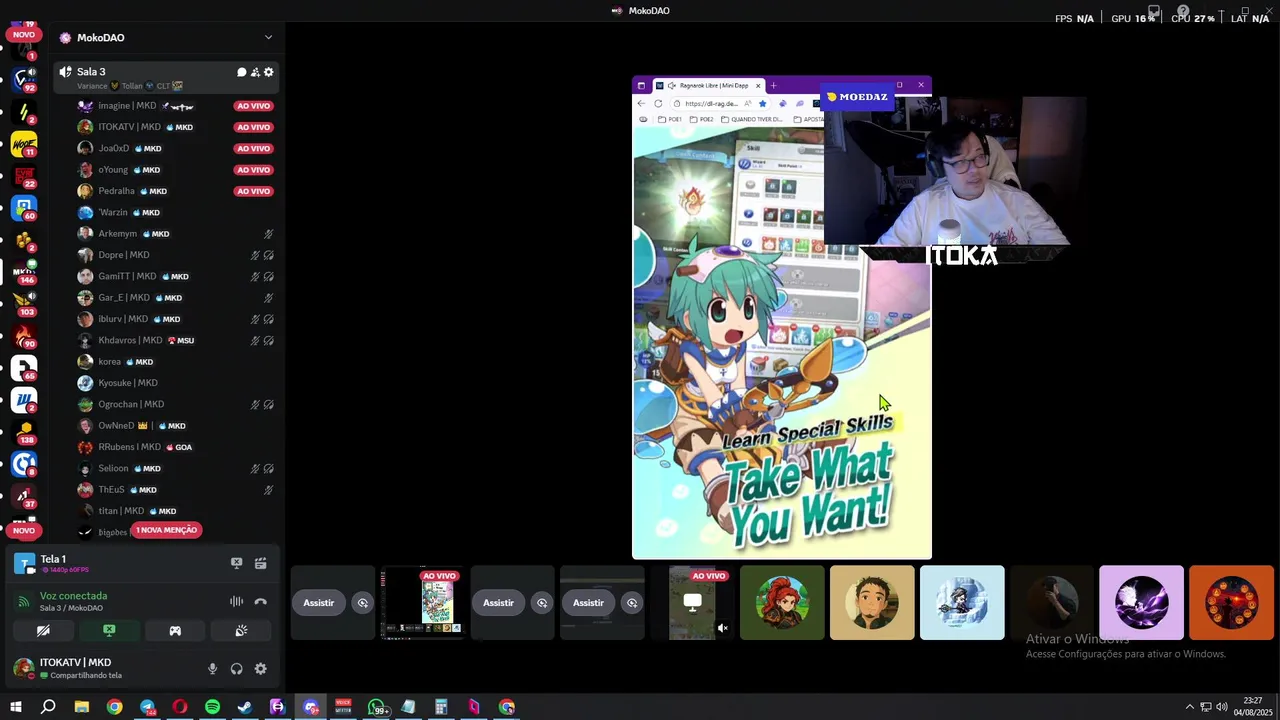This screenshot has height=720, width=1280.
Task: Deafen audio with headphones icon
Action: (x=236, y=669)
